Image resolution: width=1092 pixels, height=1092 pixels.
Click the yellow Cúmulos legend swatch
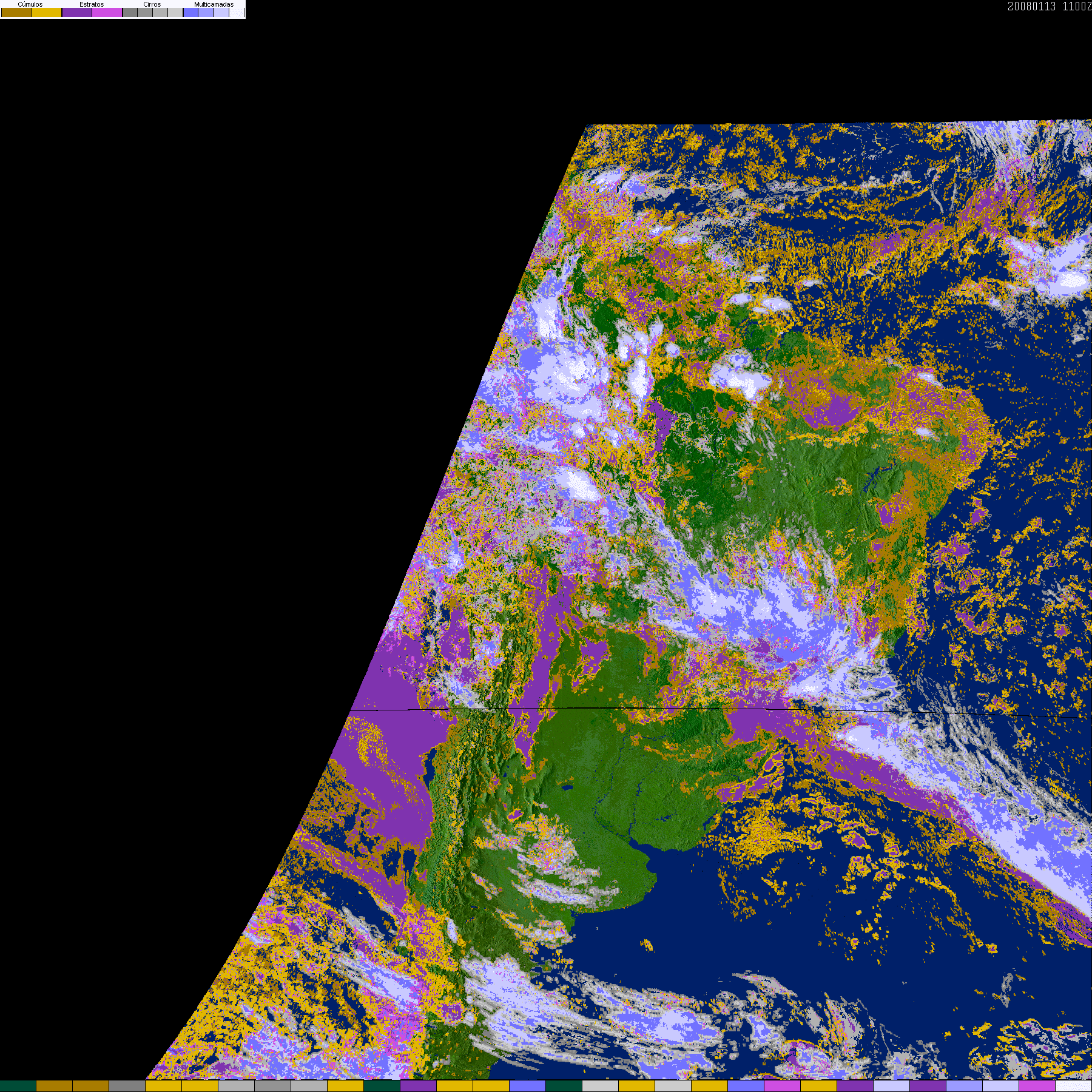[x=47, y=12]
